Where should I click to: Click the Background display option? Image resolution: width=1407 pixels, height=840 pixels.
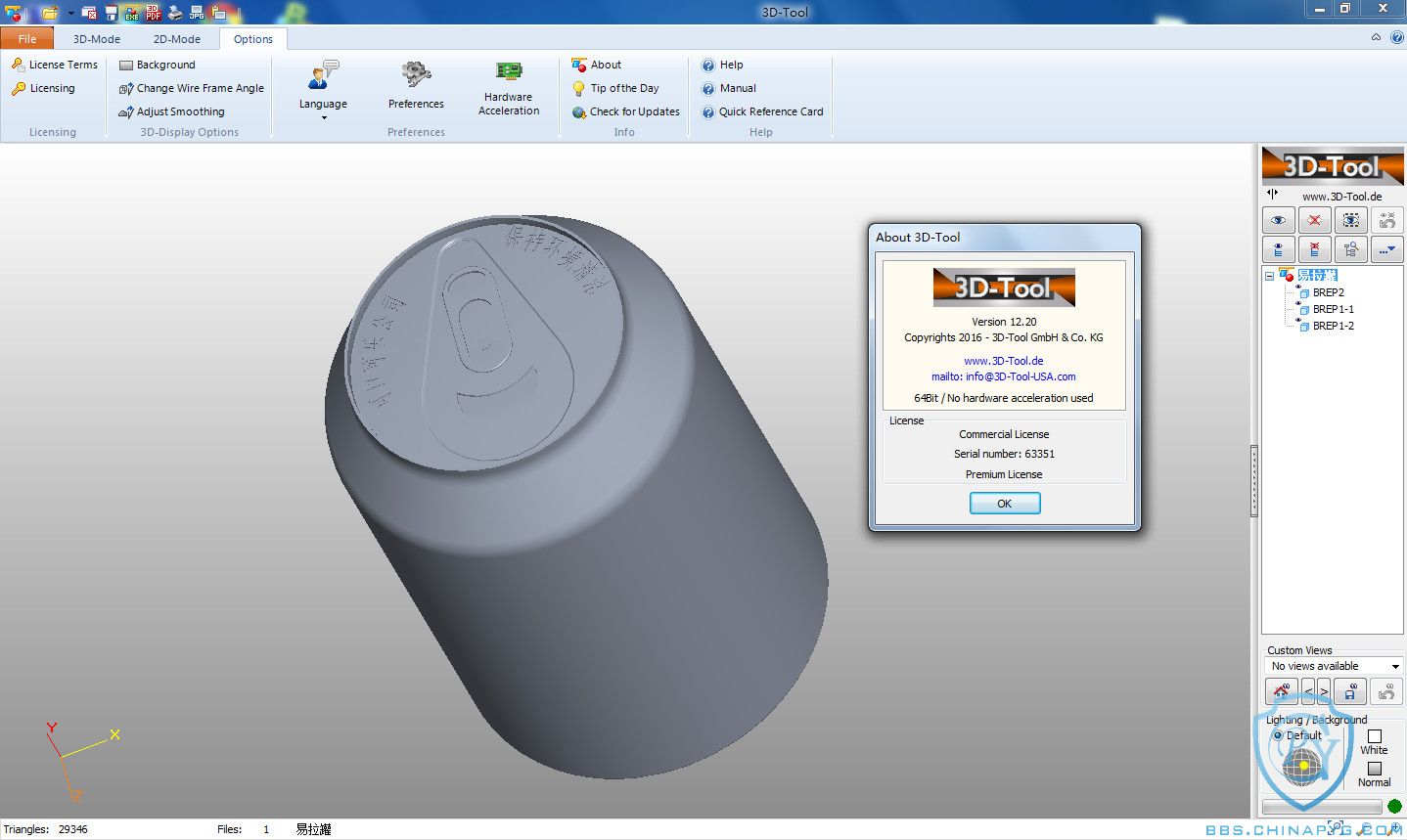(157, 65)
